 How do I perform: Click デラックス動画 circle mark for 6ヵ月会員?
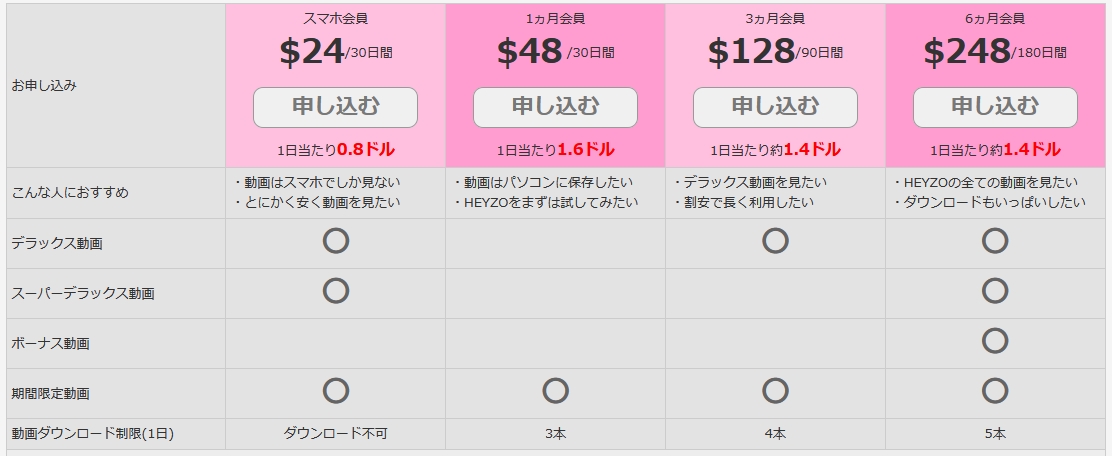click(995, 241)
